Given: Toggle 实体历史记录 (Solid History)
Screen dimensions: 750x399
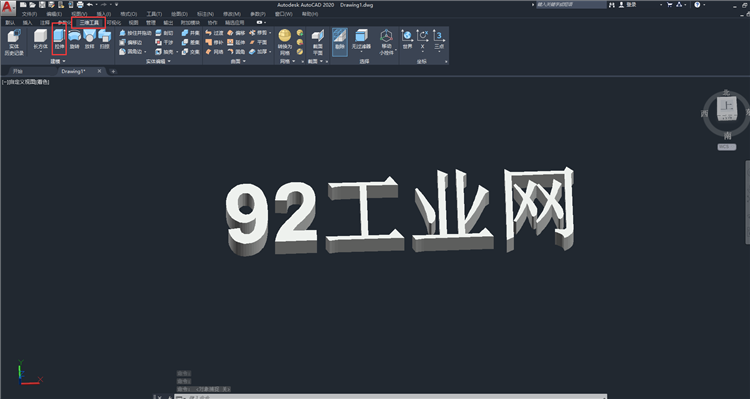Looking at the screenshot, I should click(14, 42).
